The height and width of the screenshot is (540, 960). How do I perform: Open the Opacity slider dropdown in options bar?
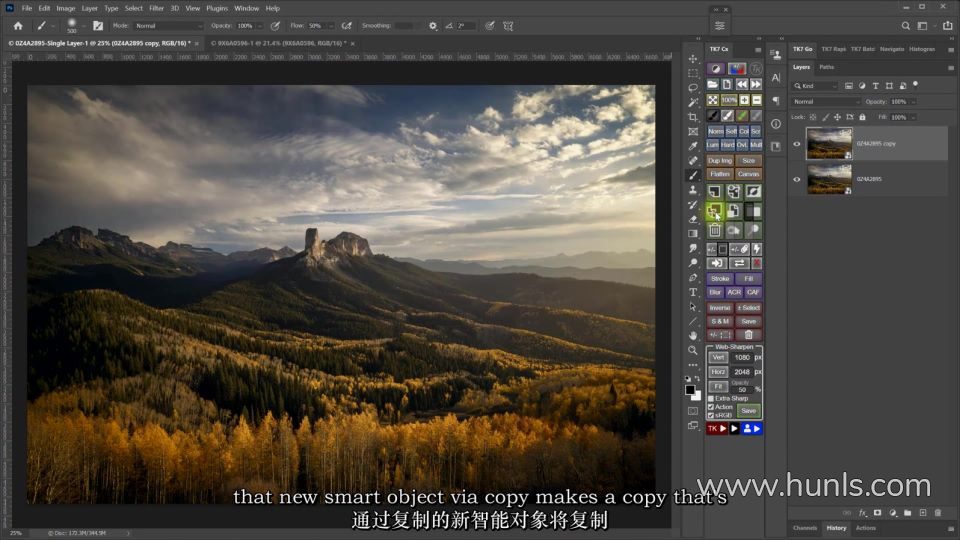click(x=260, y=26)
